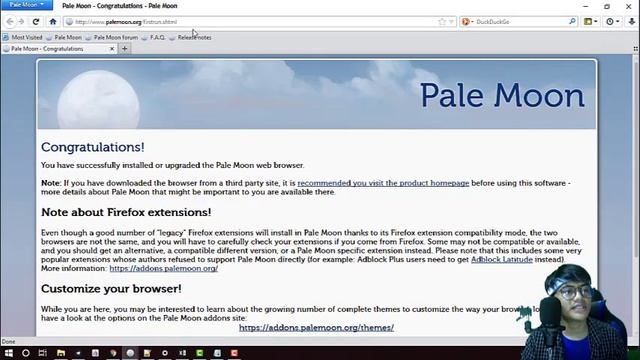Click the Pale Moon banner title
Image resolution: width=640 pixels, height=360 pixels.
coord(502,96)
